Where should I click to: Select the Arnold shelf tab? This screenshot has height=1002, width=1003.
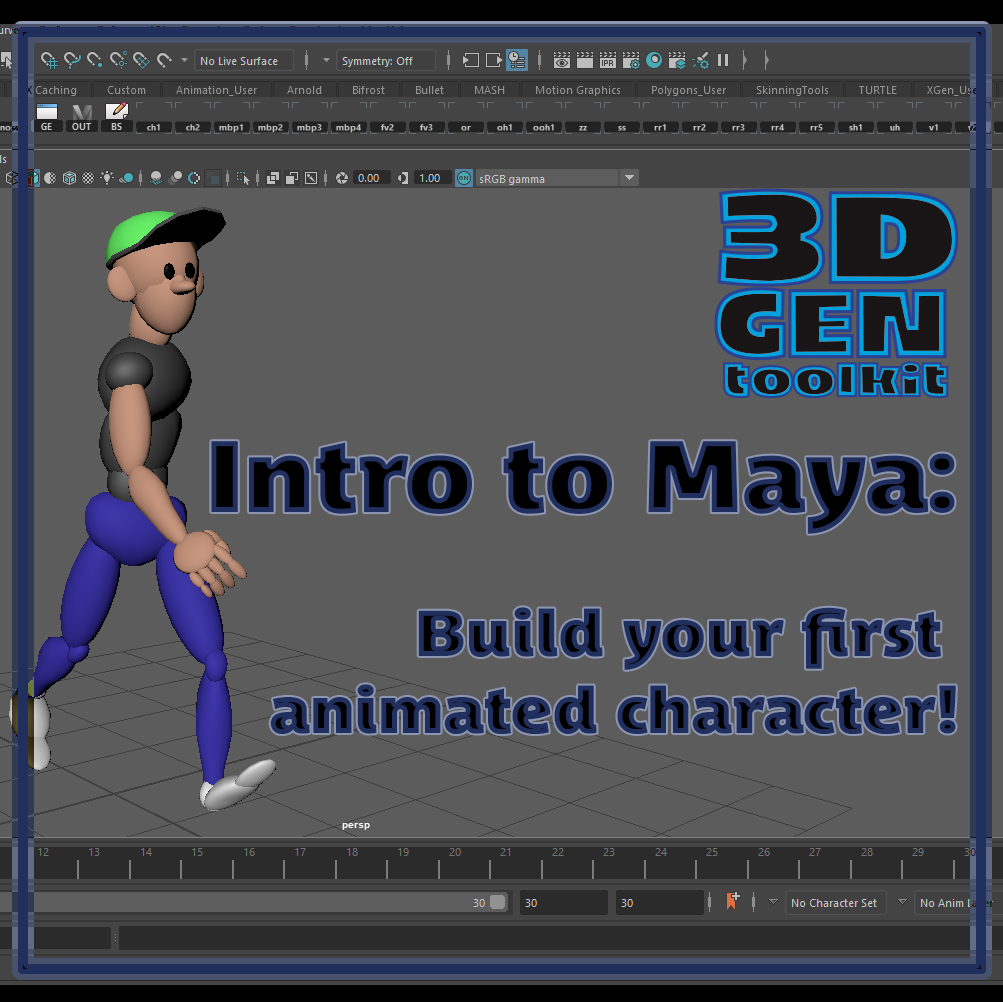pyautogui.click(x=304, y=90)
